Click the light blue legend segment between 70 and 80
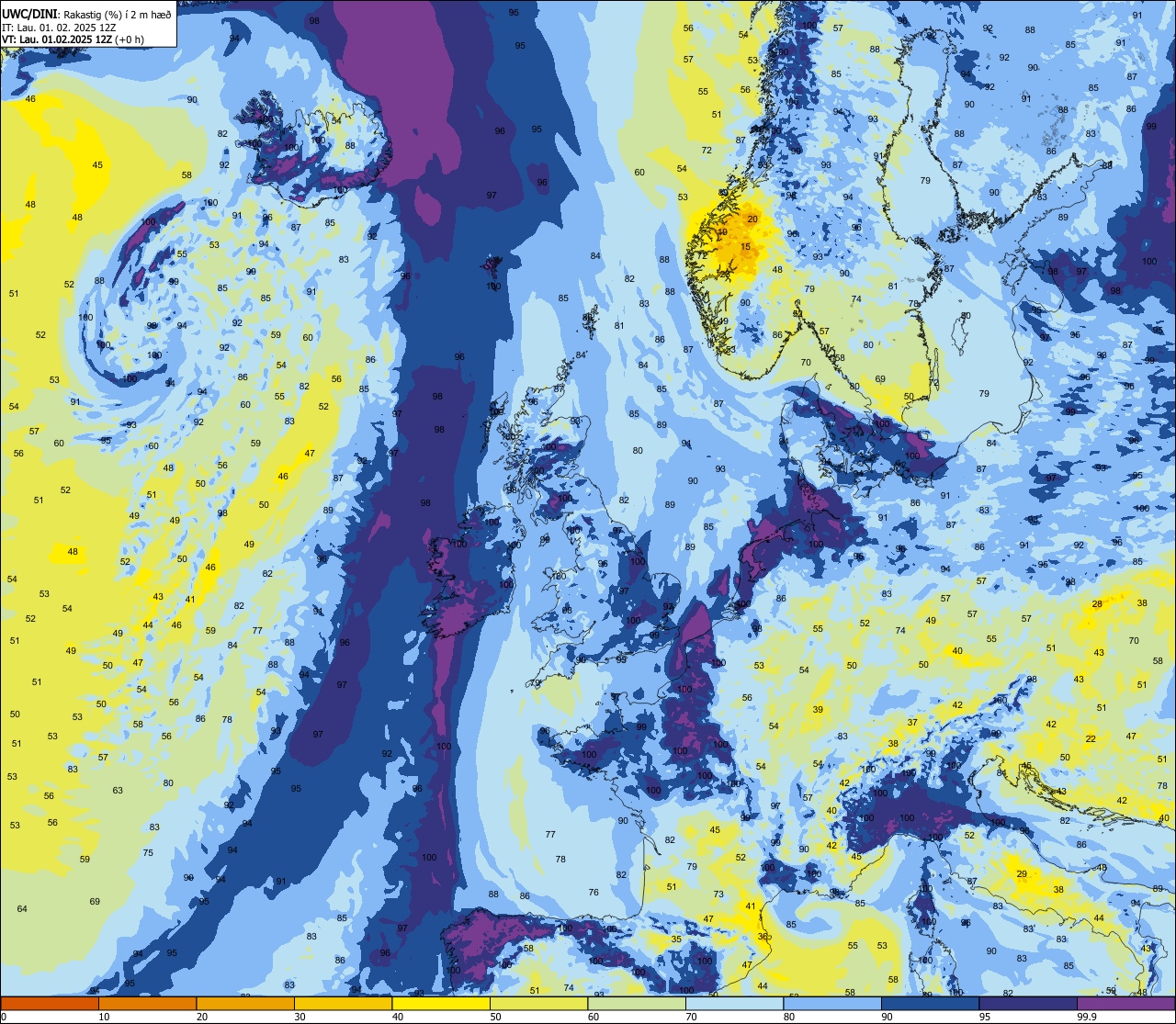The width and height of the screenshot is (1176, 1024). pos(734,1003)
